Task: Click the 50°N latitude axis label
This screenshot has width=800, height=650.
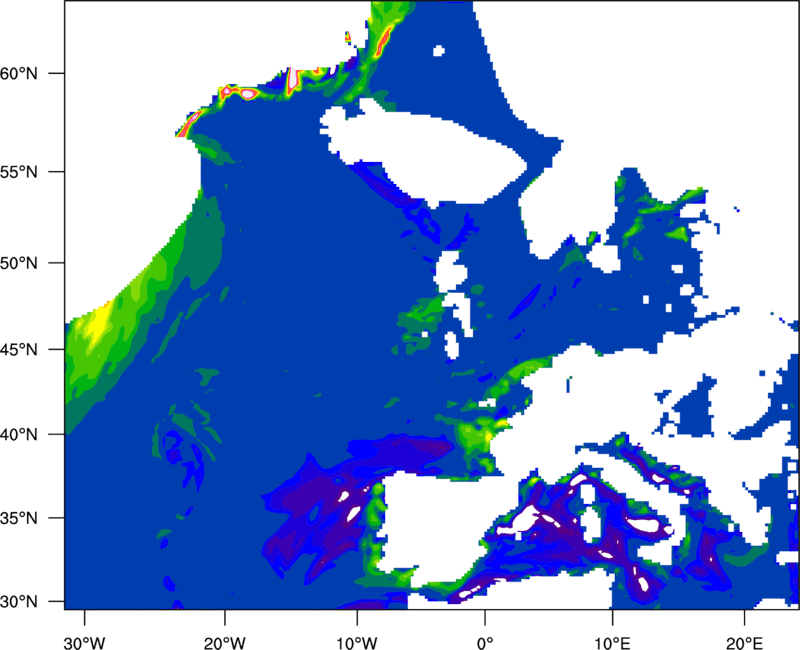Action: [19, 263]
